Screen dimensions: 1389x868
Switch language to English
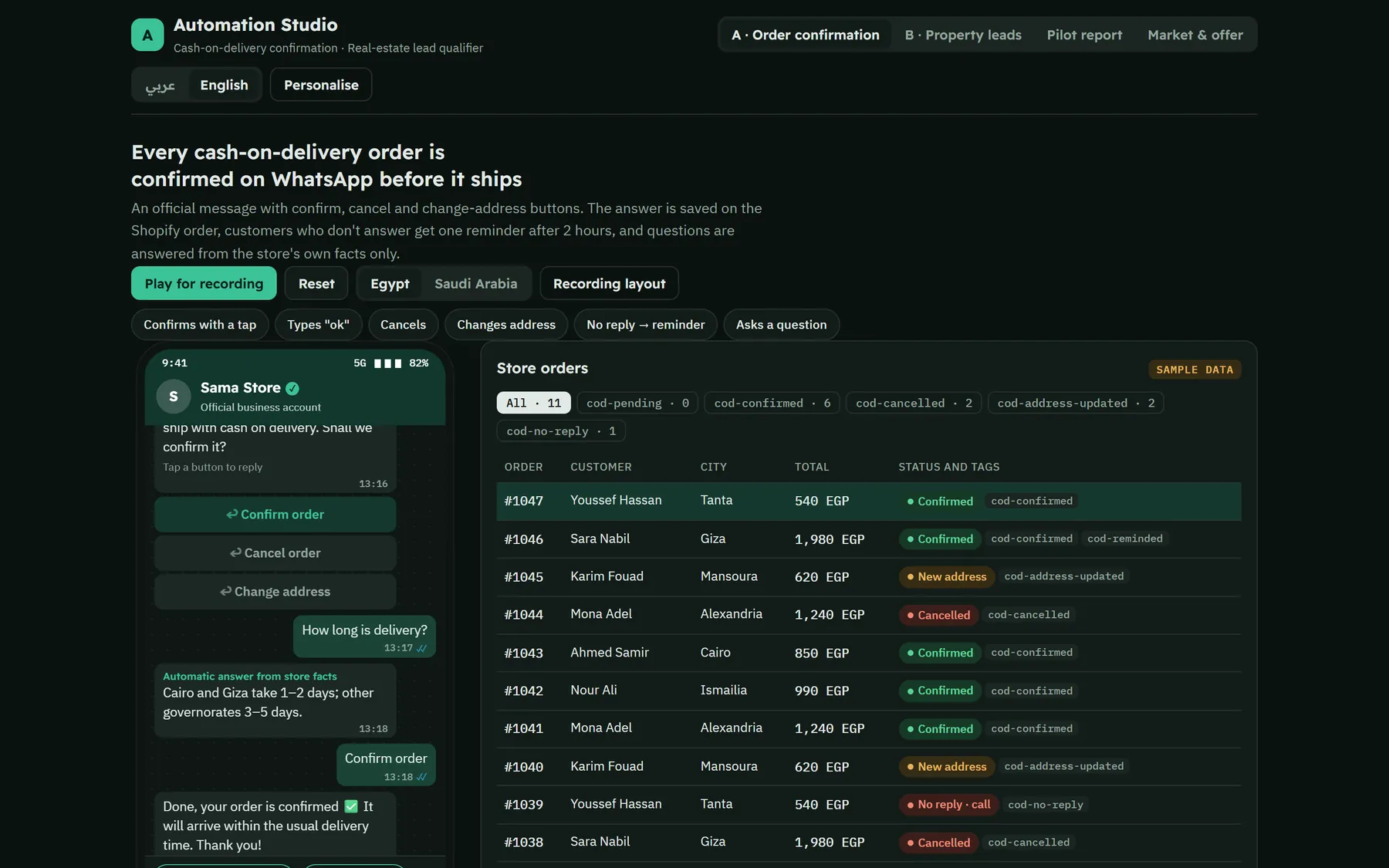click(x=224, y=85)
